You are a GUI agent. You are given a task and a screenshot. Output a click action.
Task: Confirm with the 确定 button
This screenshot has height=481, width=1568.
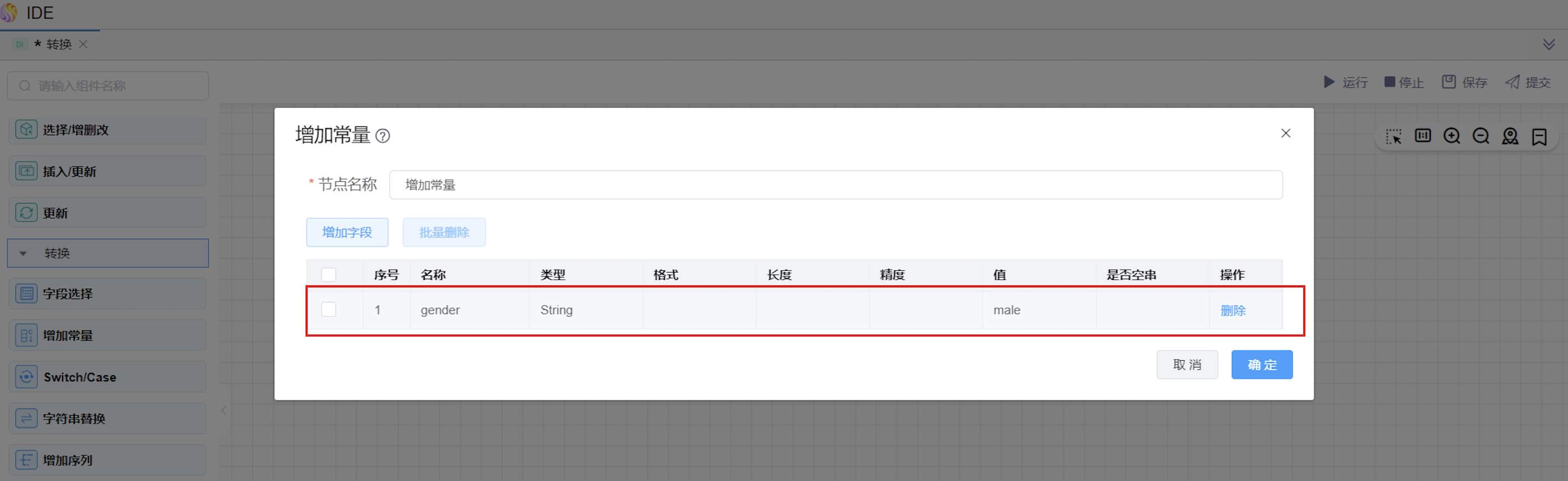(x=1262, y=365)
